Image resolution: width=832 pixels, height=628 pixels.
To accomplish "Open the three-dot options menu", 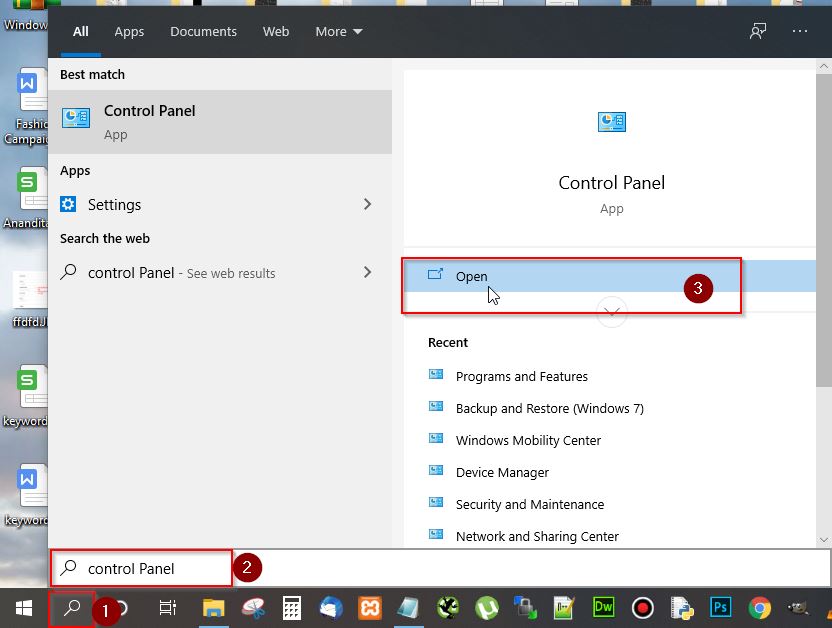I will [800, 31].
